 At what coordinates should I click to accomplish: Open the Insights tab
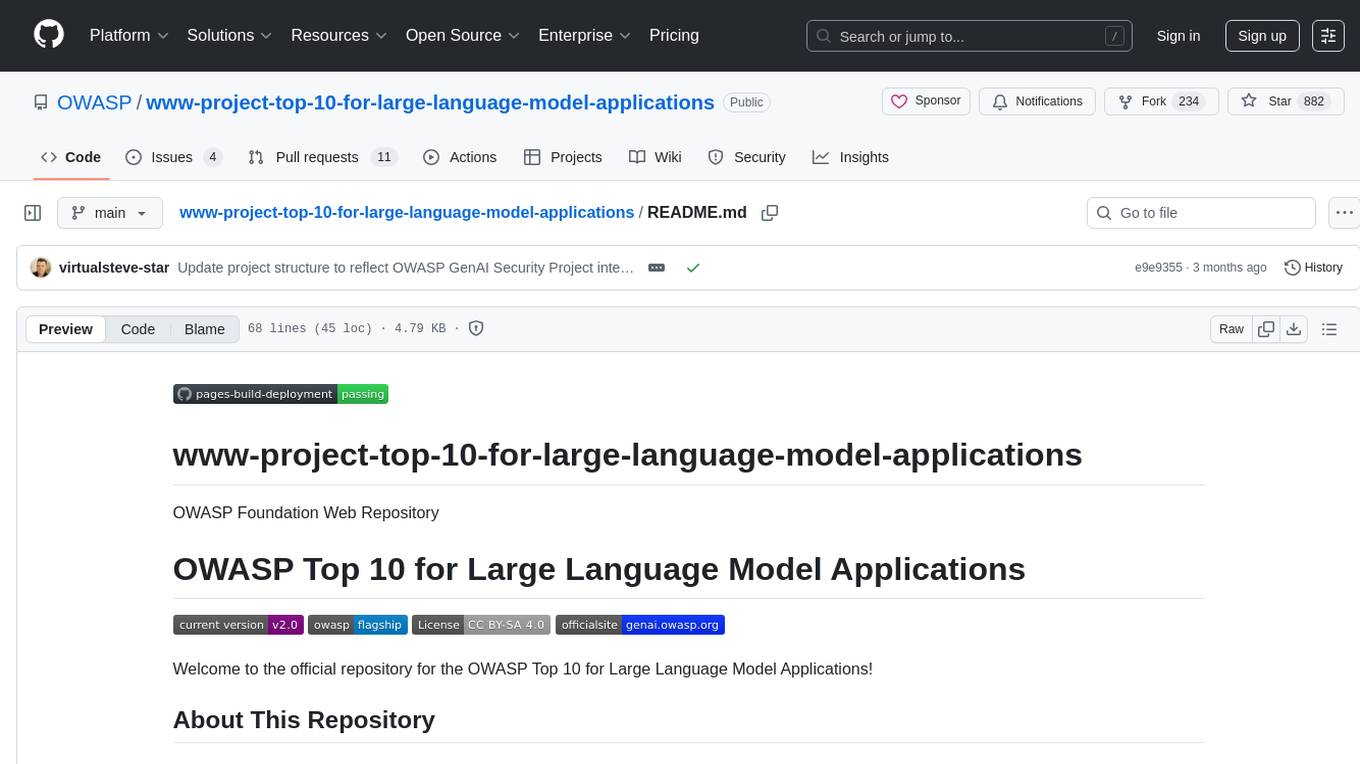pos(851,157)
